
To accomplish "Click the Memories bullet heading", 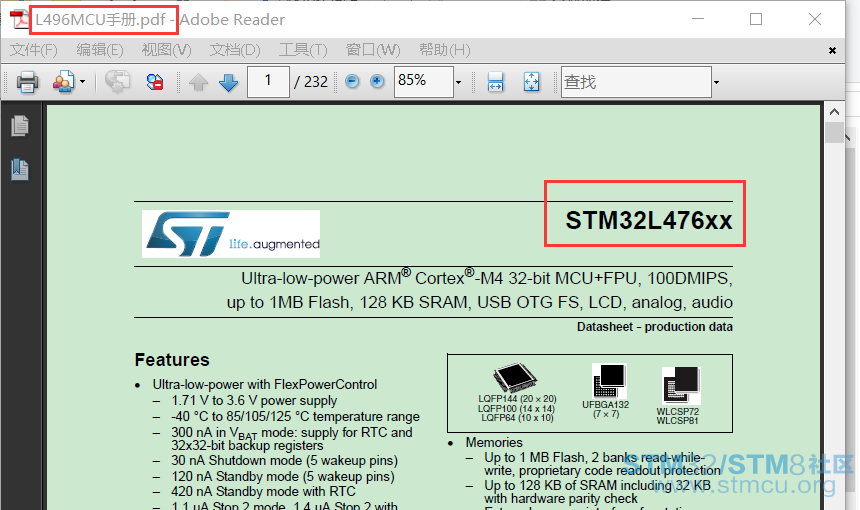I will coord(494,443).
